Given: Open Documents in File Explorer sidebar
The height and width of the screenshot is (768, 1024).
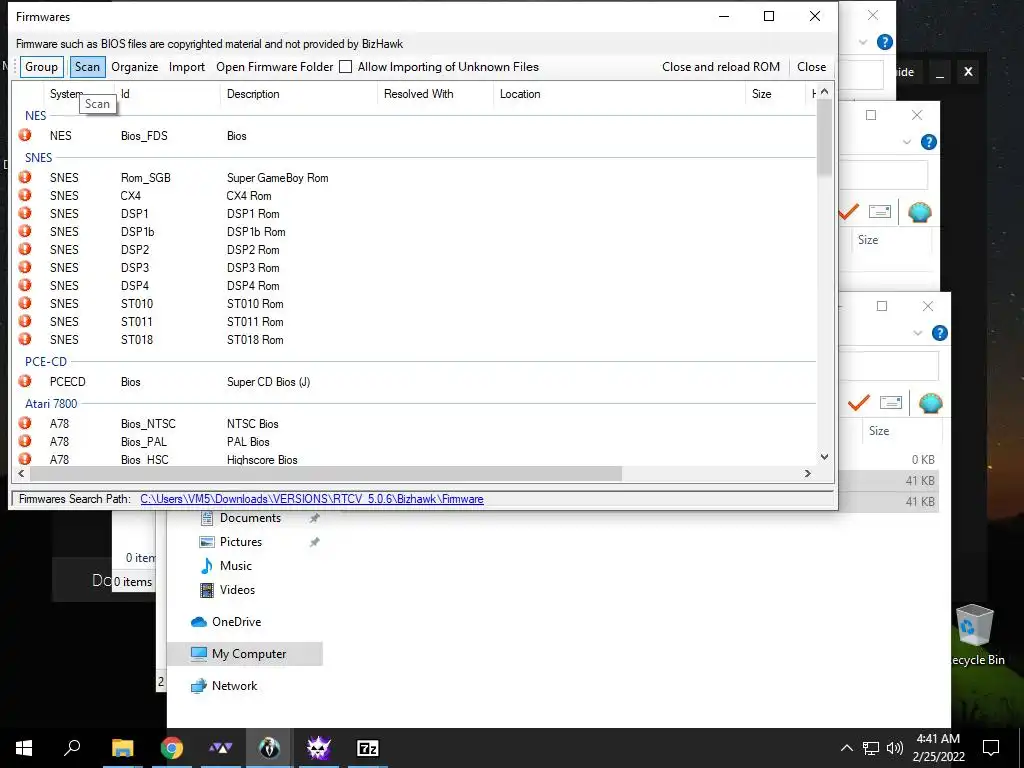Looking at the screenshot, I should (x=250, y=518).
